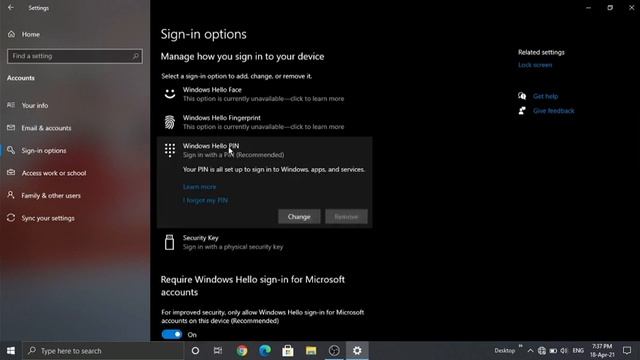This screenshot has width=640, height=360.
Task: Click the Remove PIN button
Action: 346,217
